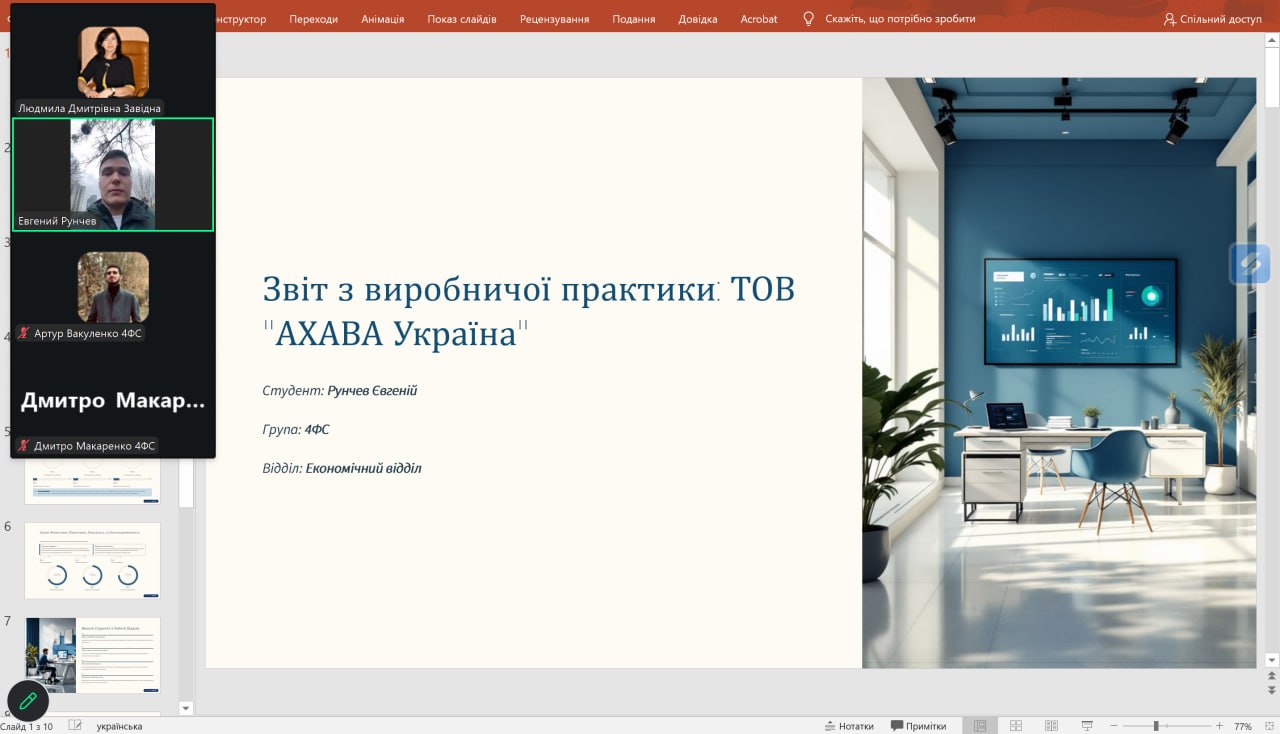Switch to Reading view

(x=1051, y=726)
